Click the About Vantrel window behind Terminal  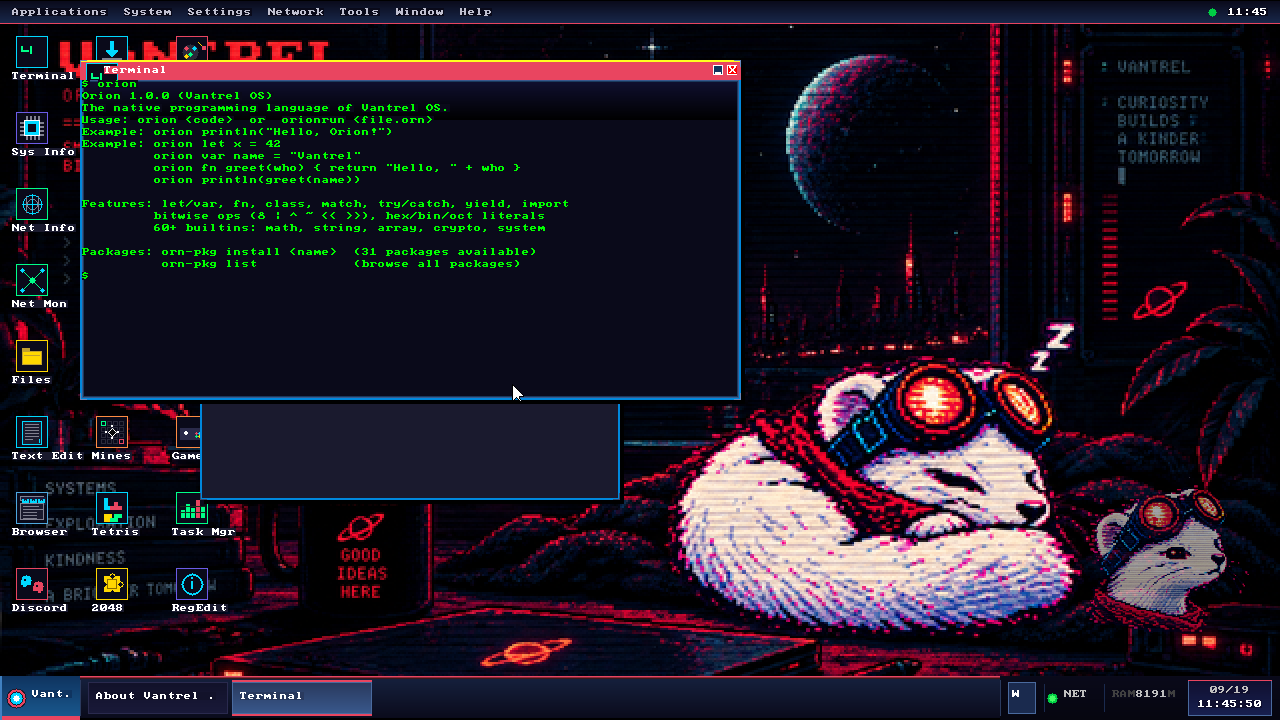click(x=410, y=450)
